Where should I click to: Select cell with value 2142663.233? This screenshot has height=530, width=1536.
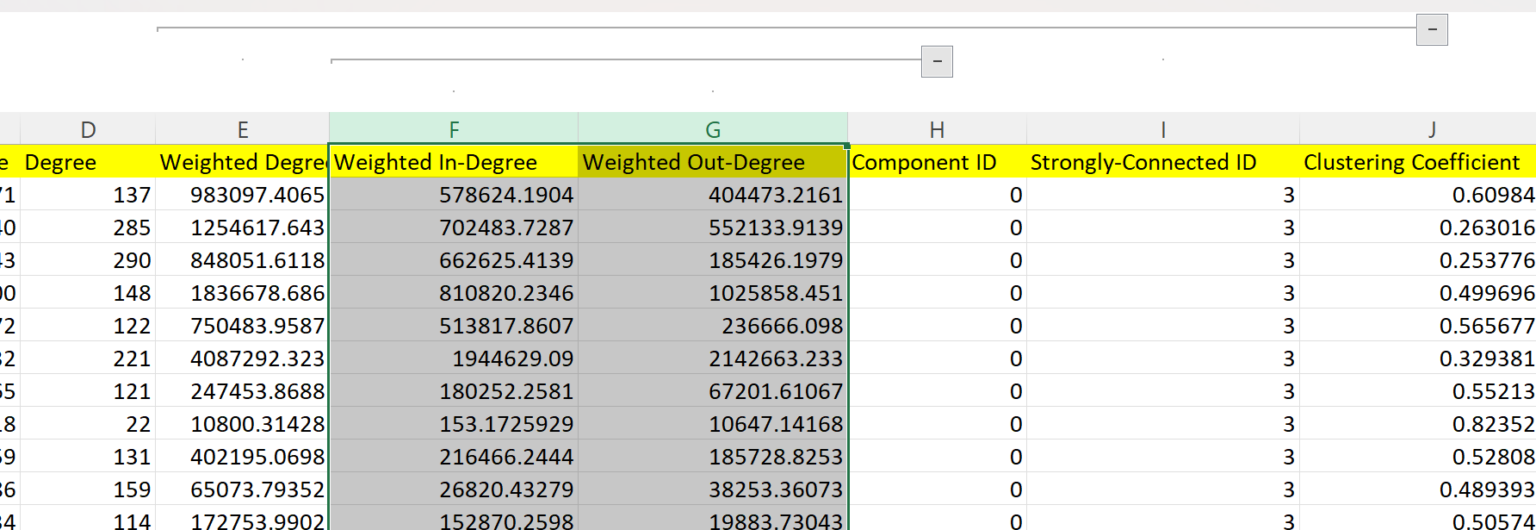713,358
